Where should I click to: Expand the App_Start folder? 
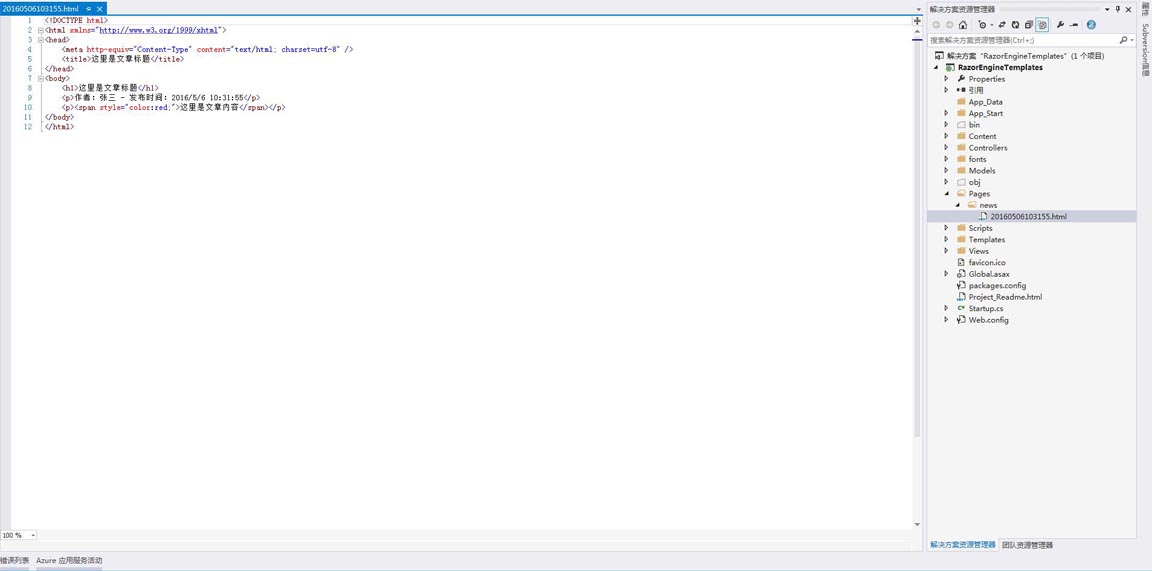(x=946, y=113)
